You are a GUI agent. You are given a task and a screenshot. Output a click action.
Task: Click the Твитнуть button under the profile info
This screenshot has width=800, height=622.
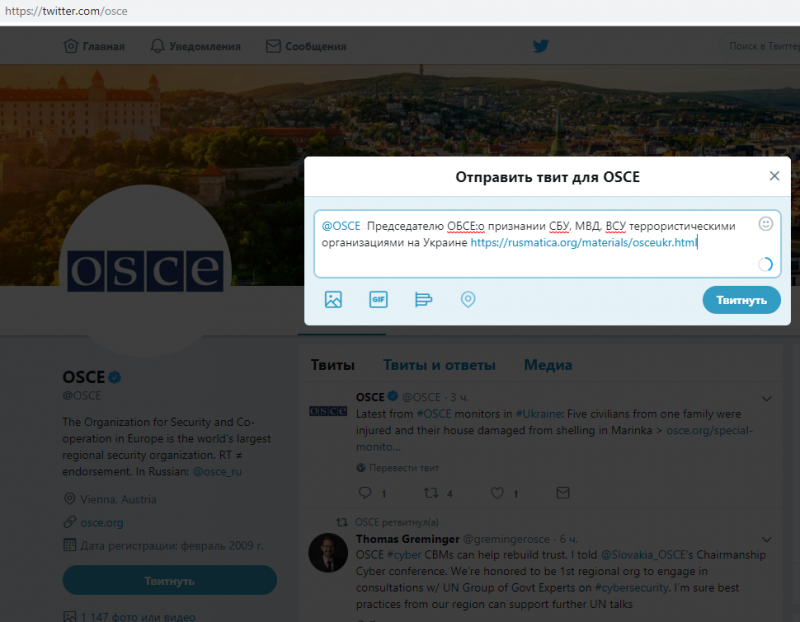[169, 580]
